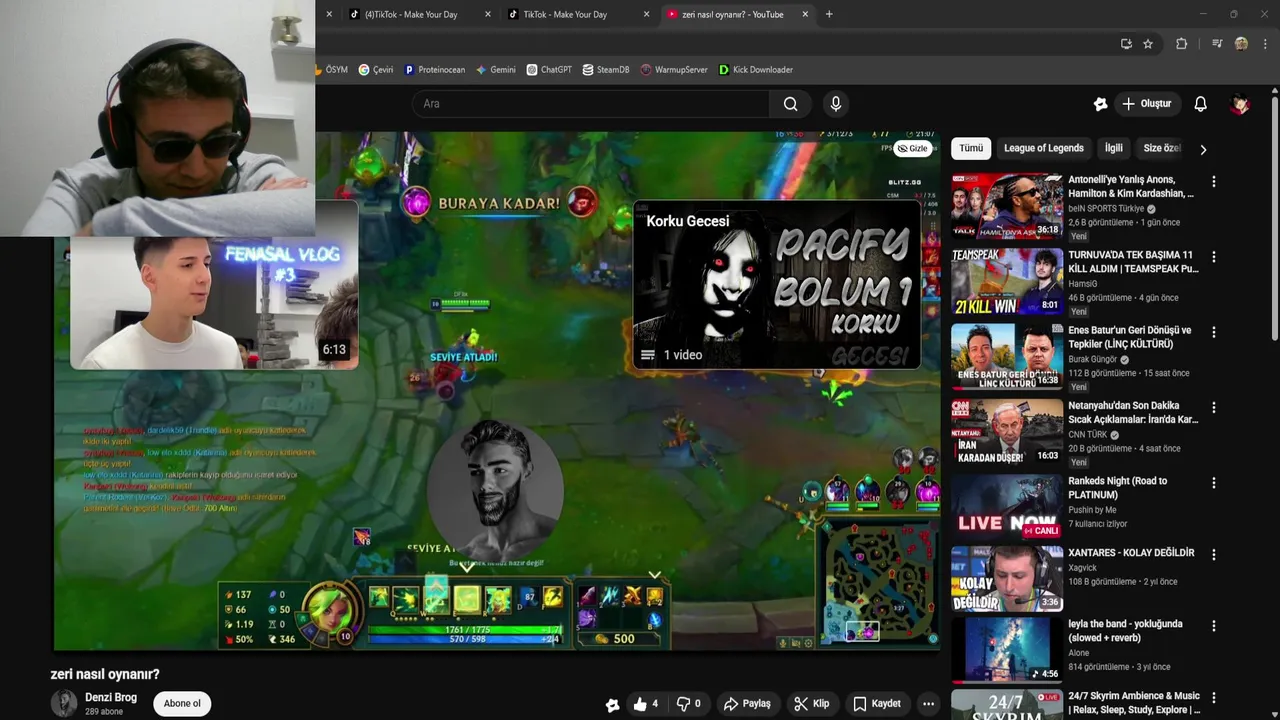Open TURNUVA'DA TEK BAŞIMA 11 KİLL video
1280x720 pixels.
click(x=1007, y=281)
